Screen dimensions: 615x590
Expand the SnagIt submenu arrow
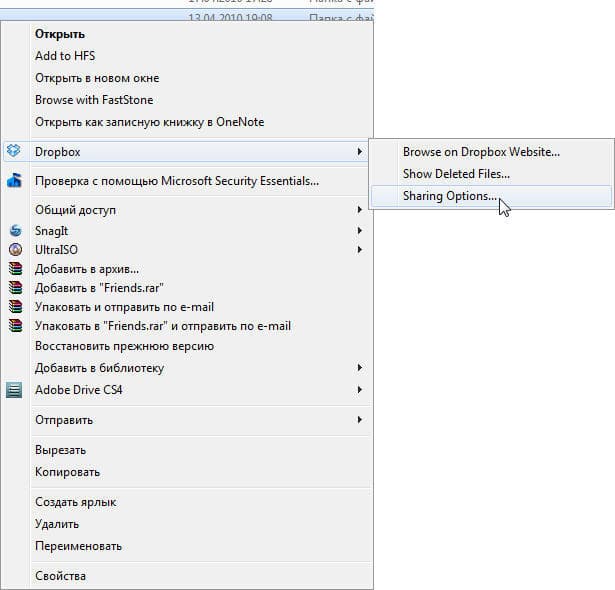360,230
